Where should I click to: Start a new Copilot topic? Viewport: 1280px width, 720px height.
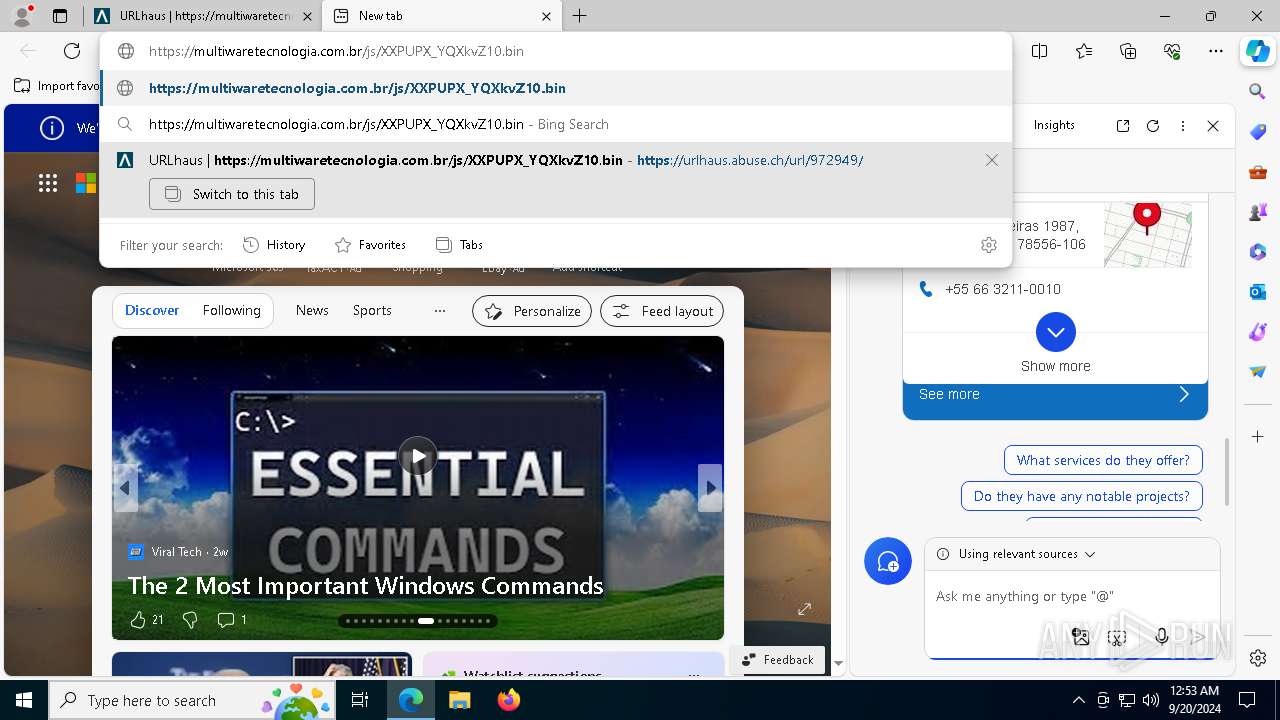(888, 561)
